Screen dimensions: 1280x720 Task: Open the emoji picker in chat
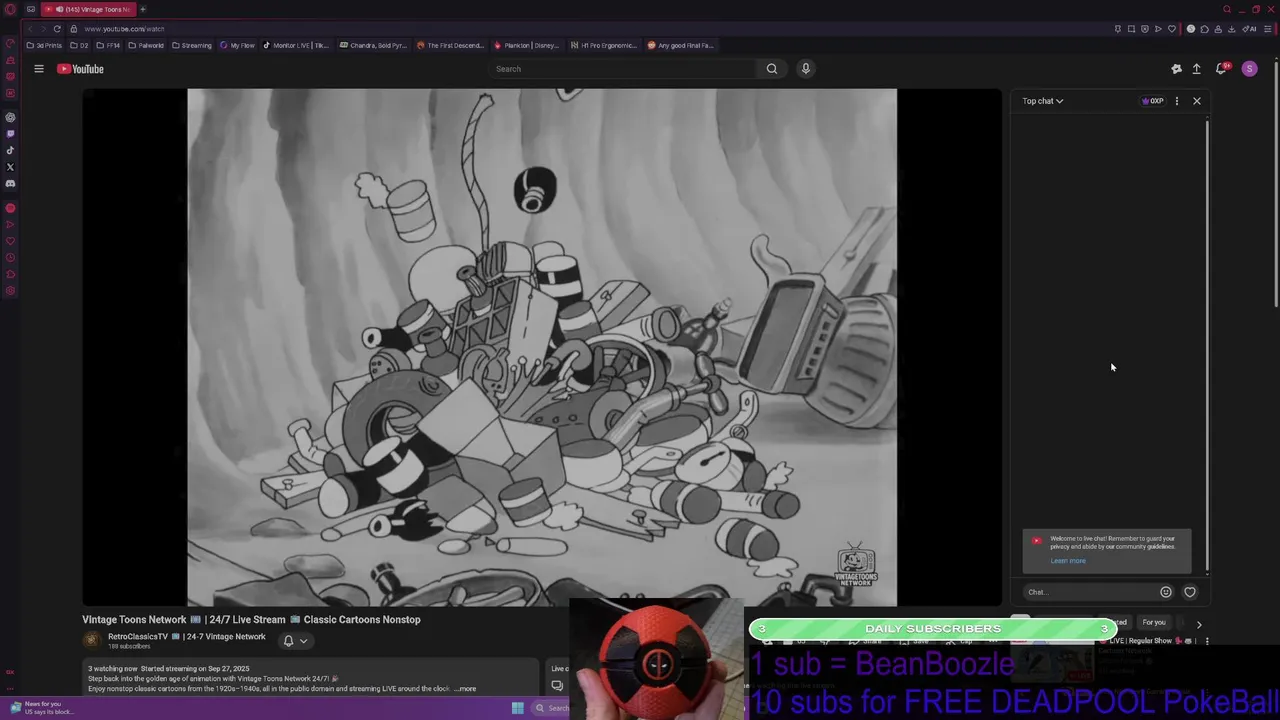pyautogui.click(x=1166, y=592)
